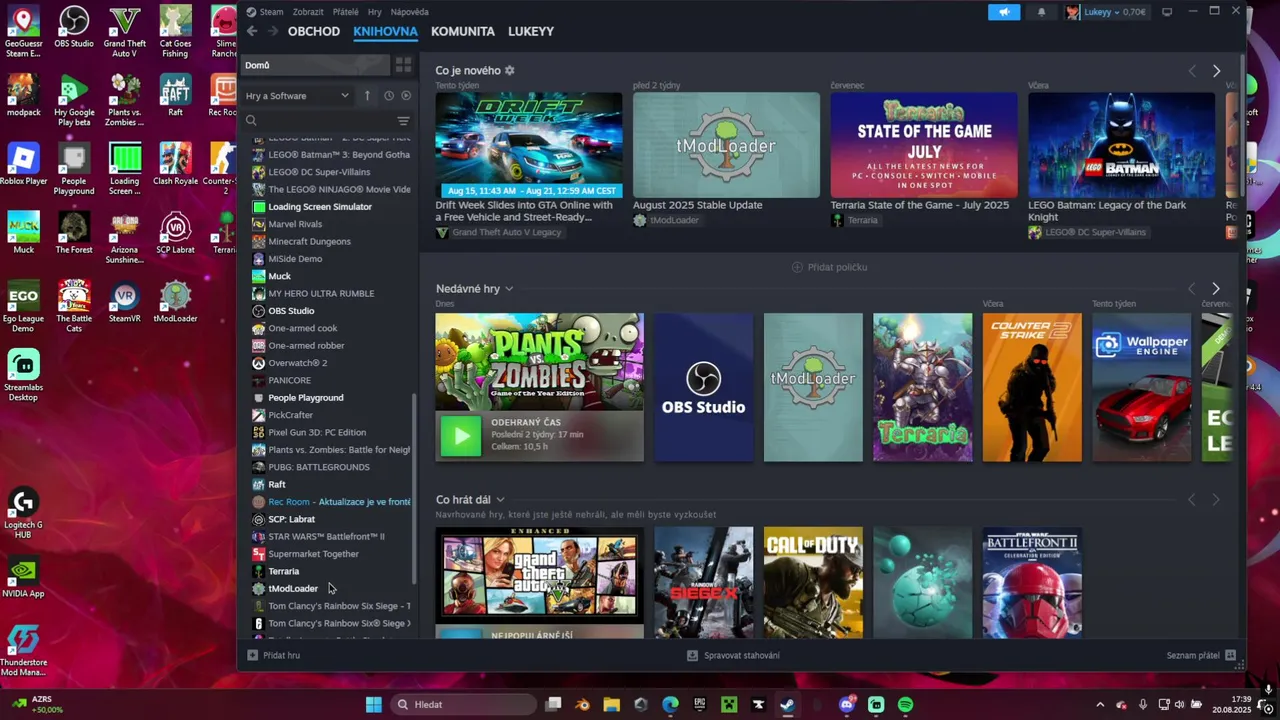Screen dimensions: 1280x720
Task: Click Přidat poličku to add a shelf
Action: 830,267
